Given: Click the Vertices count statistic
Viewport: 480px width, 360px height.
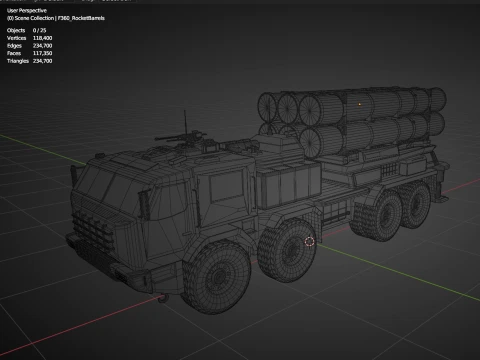Looking at the screenshot, I should pyautogui.click(x=29, y=38).
